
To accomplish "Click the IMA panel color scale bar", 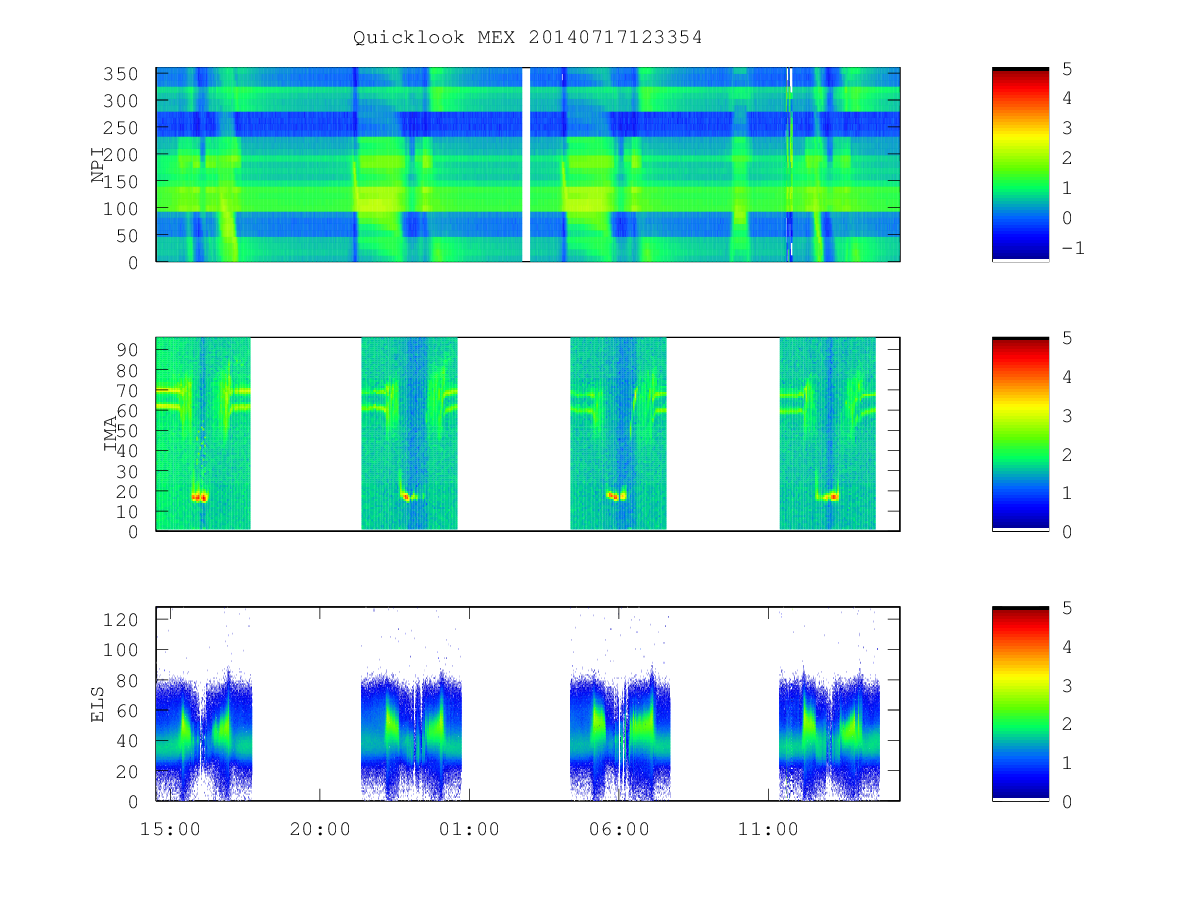I will pos(1020,434).
